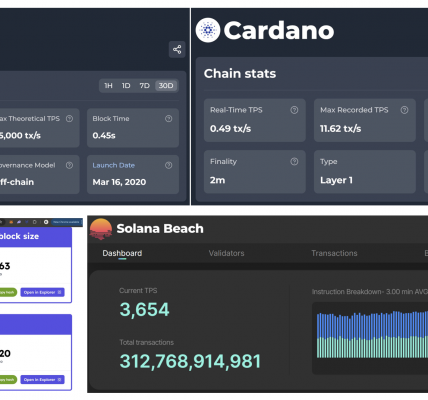The image size is (428, 400).
Task: Open help icon next to Block Time
Action: click(x=169, y=119)
